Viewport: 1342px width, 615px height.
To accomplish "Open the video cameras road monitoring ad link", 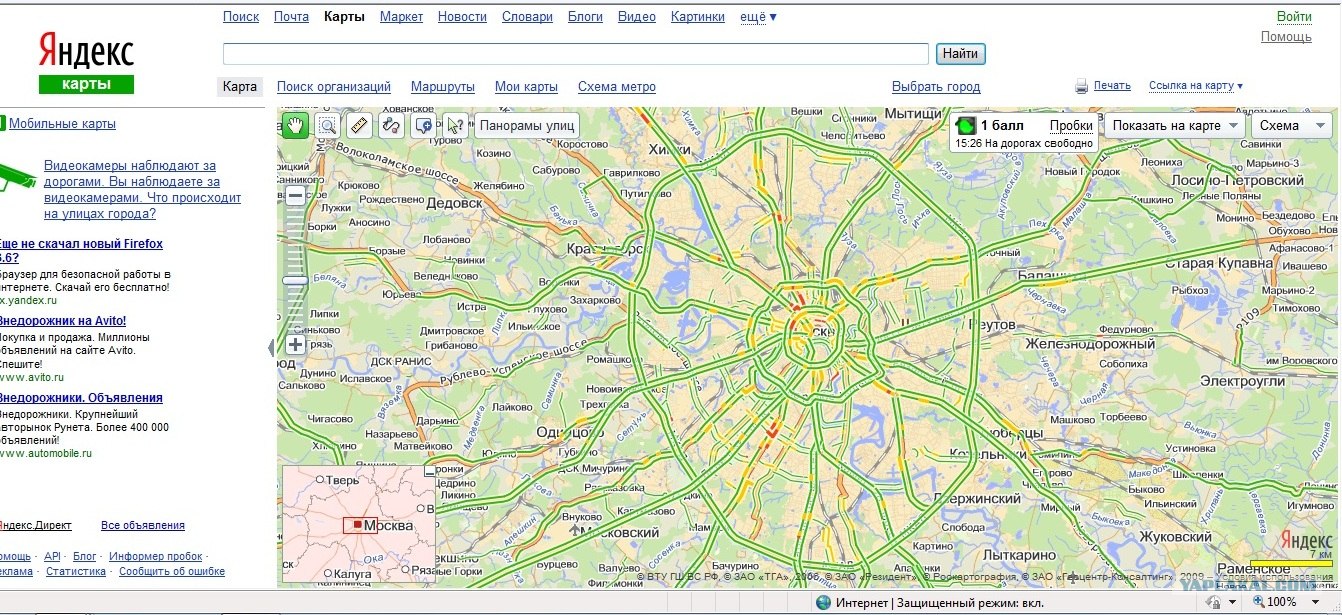I will (x=143, y=190).
